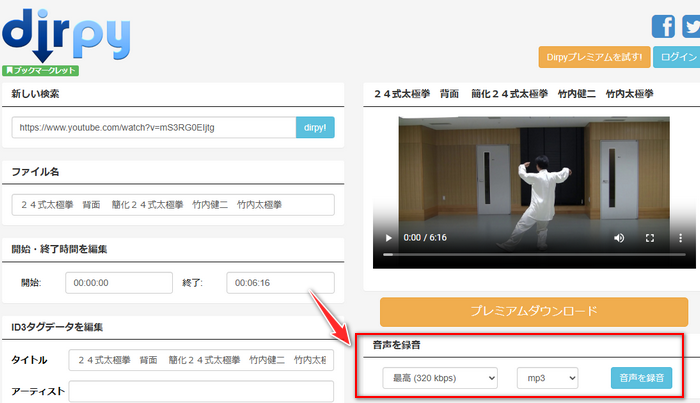
Task: Open the mp3 format dropdown
Action: coord(547,378)
